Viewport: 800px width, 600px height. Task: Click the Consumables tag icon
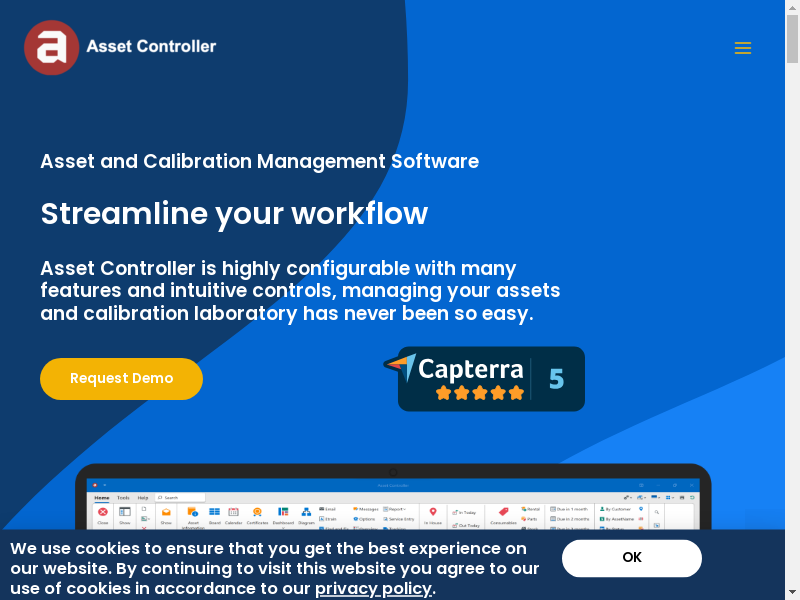(x=503, y=514)
